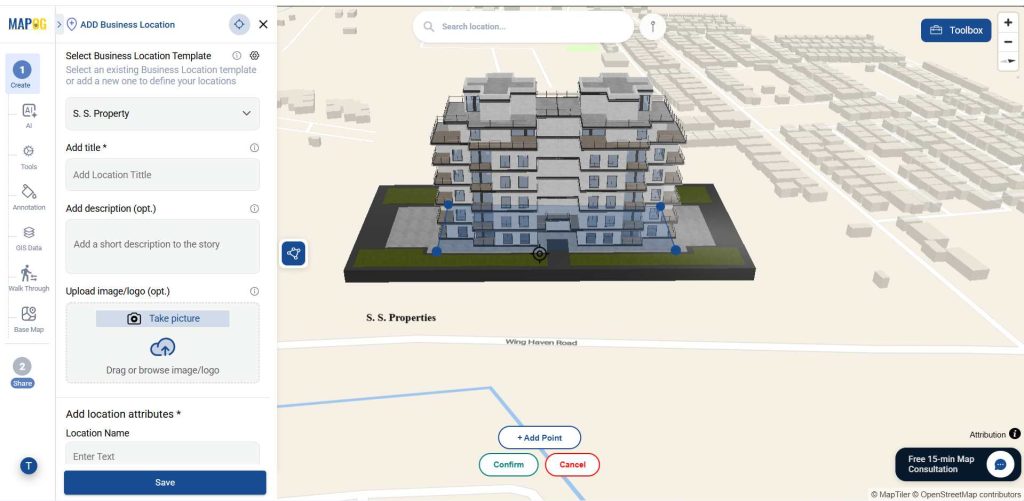The width and height of the screenshot is (1024, 501).
Task: Click the Add Location Title field
Action: coord(163,174)
